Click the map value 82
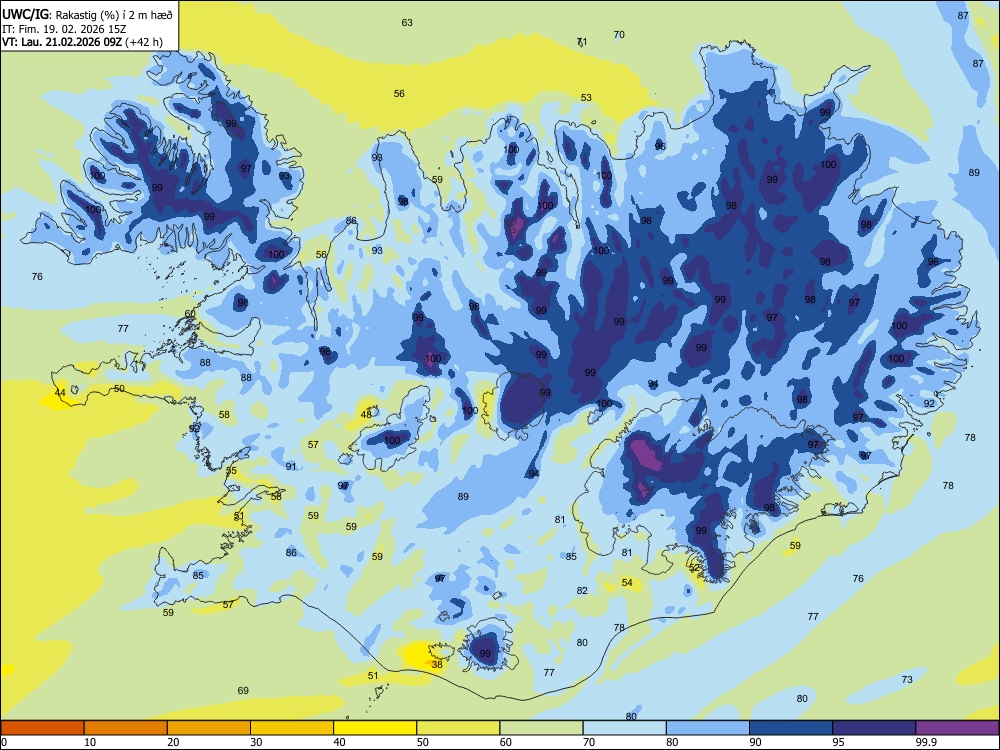Screen dimensions: 1000x750 click(x=582, y=591)
